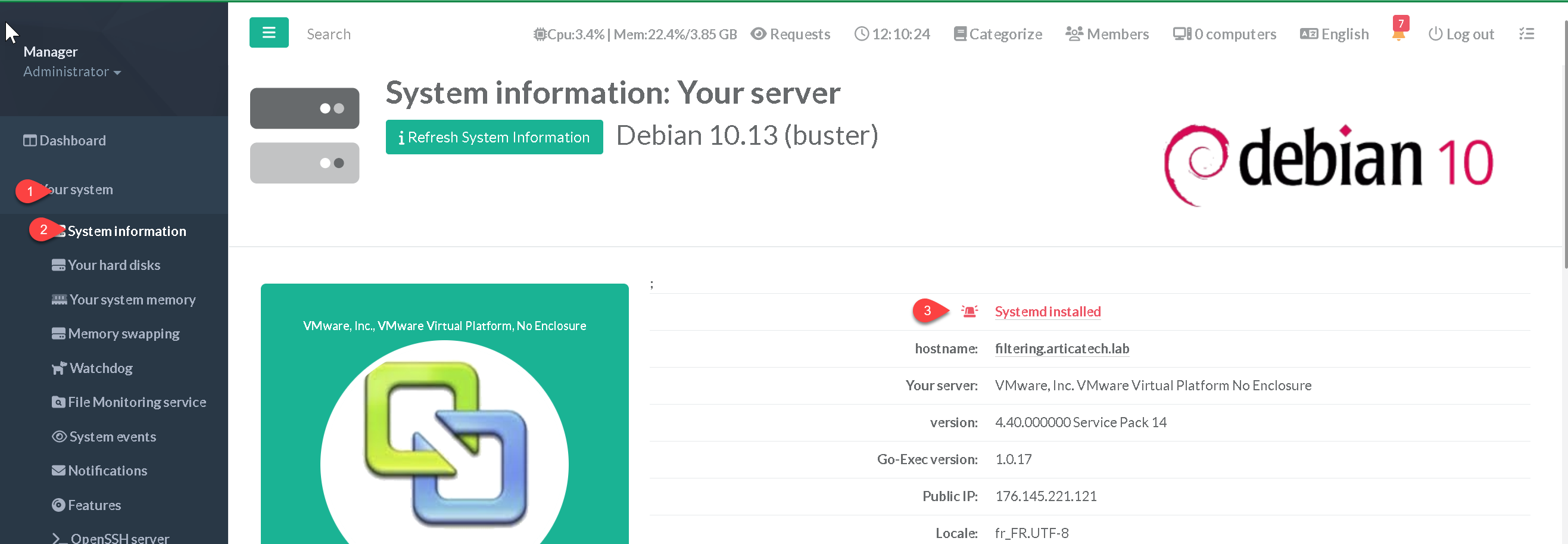Select Watchdog in the sidebar
This screenshot has width=1568, height=544.
[101, 368]
